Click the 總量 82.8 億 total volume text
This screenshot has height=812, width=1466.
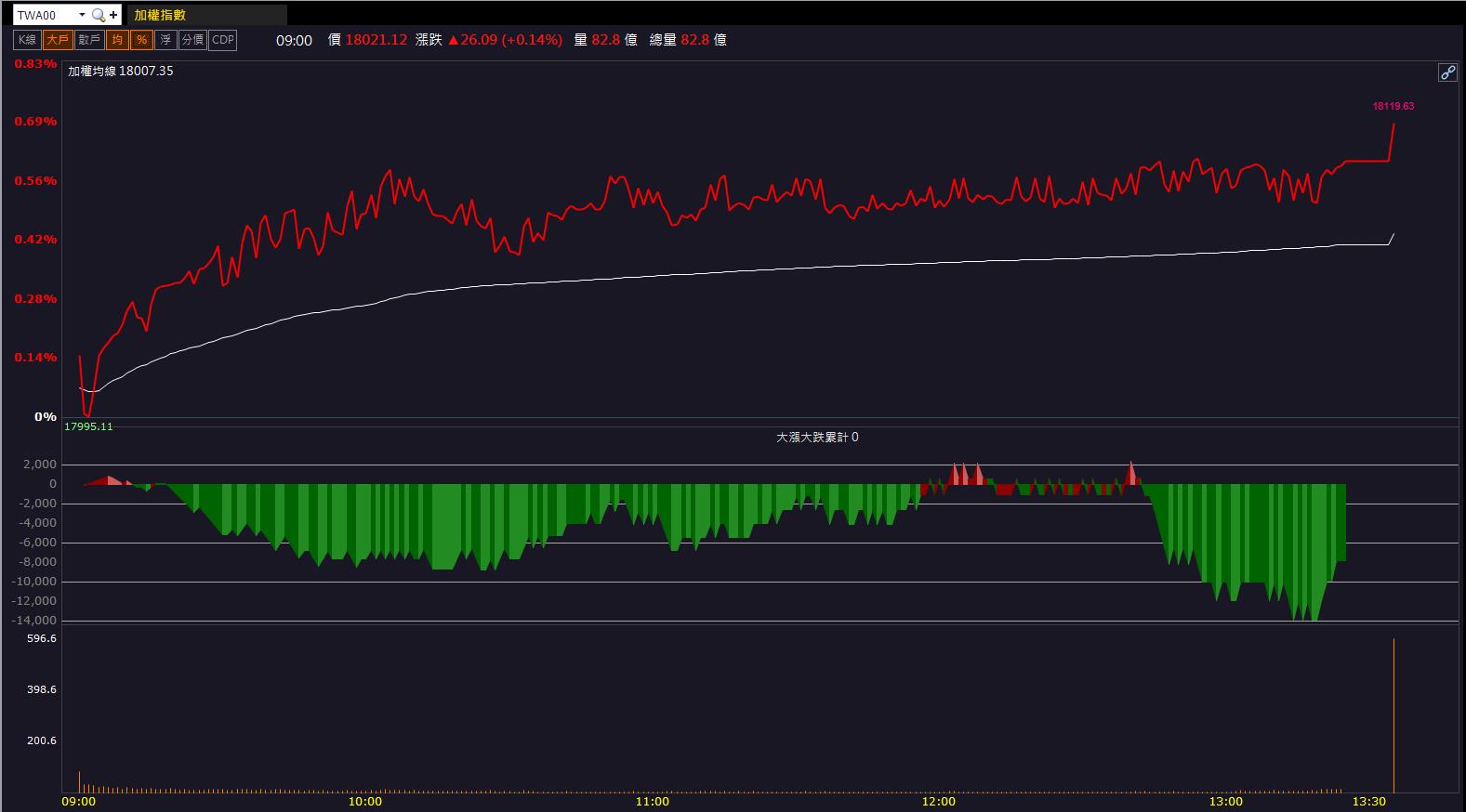click(x=688, y=40)
